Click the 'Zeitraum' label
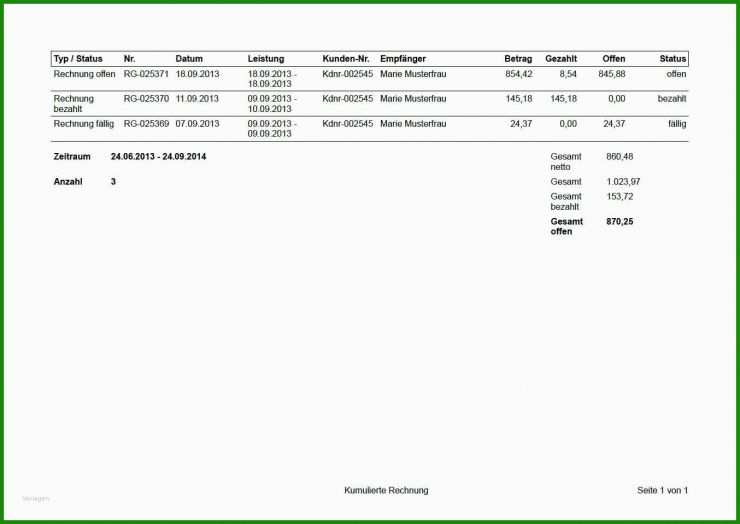 coord(72,157)
